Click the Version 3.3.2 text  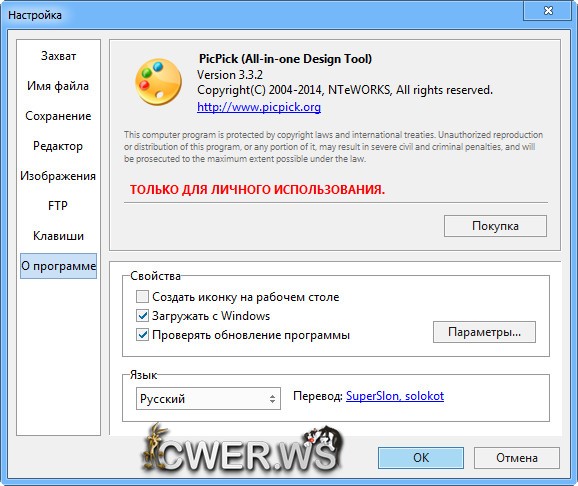[230, 75]
